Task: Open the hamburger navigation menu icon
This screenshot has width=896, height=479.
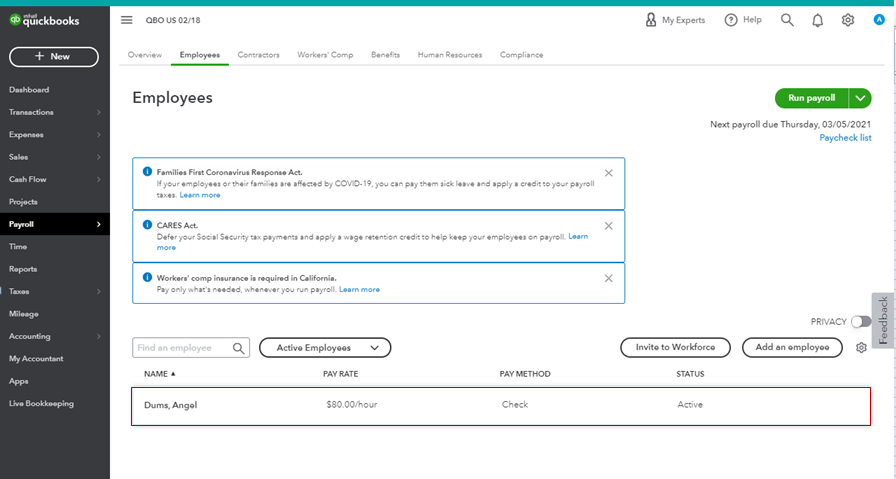Action: coord(126,20)
